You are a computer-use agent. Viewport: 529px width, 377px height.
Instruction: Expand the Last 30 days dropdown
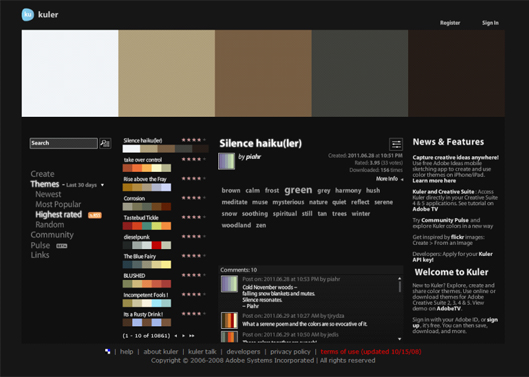pos(102,185)
